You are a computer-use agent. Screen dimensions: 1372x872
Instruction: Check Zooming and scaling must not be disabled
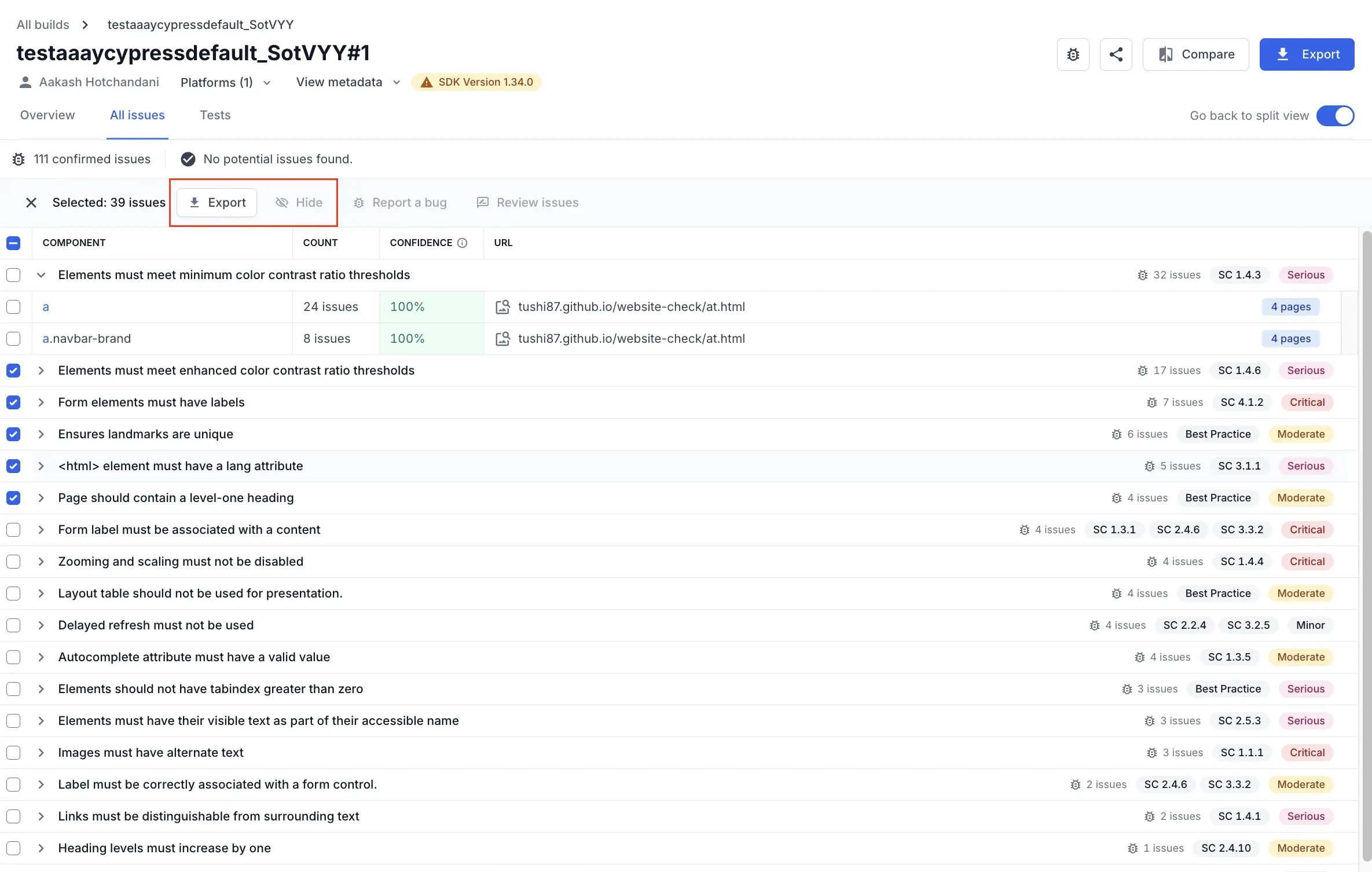[13, 562]
